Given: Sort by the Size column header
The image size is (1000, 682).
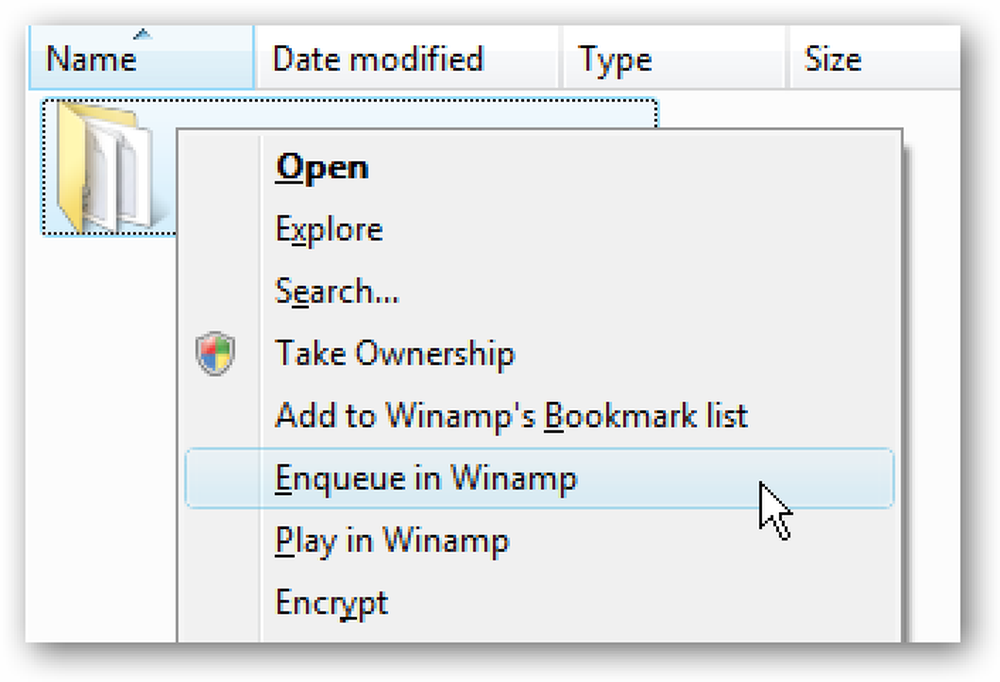Looking at the screenshot, I should pyautogui.click(x=874, y=58).
